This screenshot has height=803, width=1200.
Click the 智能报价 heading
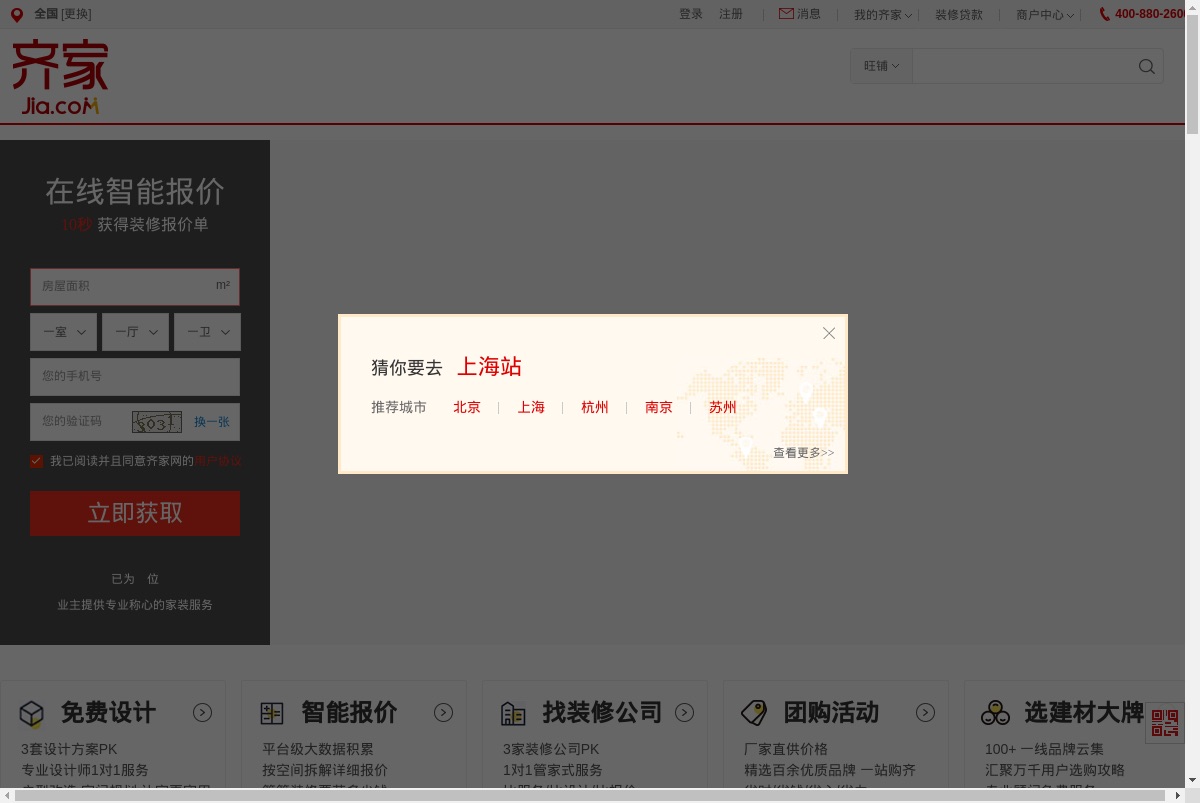349,712
